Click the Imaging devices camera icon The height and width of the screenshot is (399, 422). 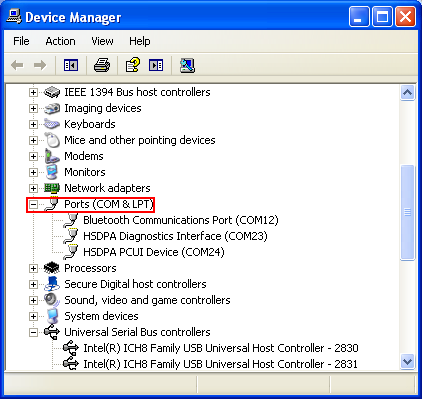52,108
